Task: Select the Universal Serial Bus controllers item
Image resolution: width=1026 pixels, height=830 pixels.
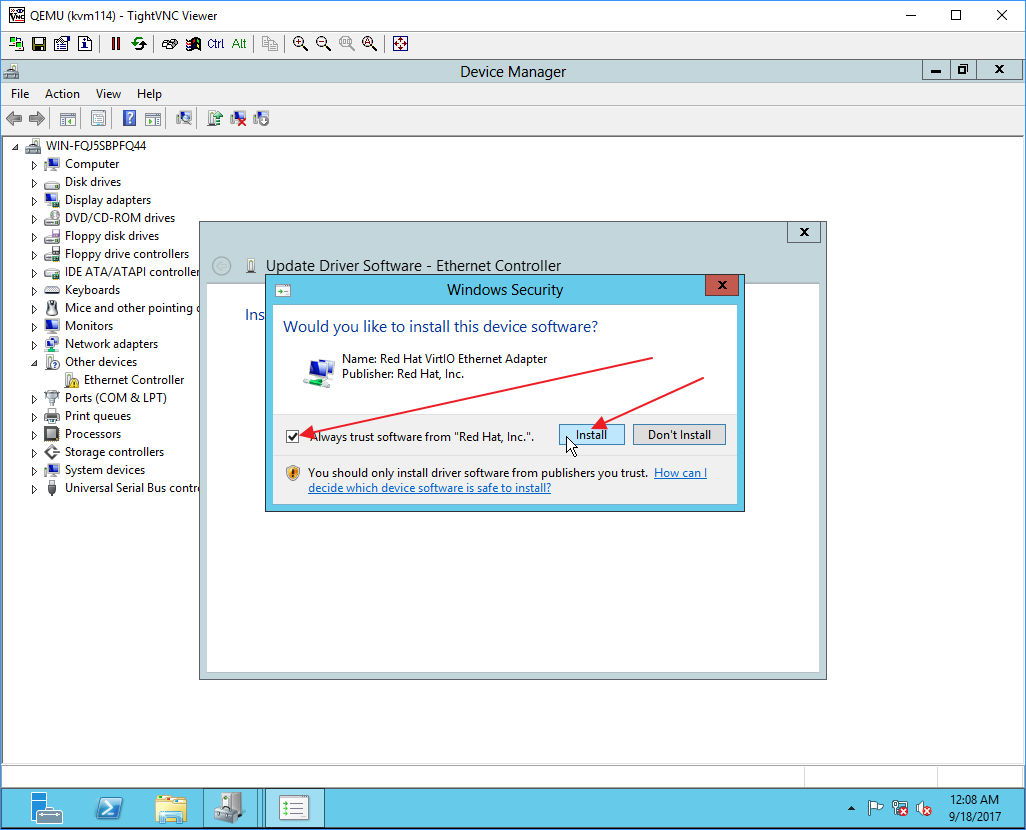Action: (x=132, y=488)
